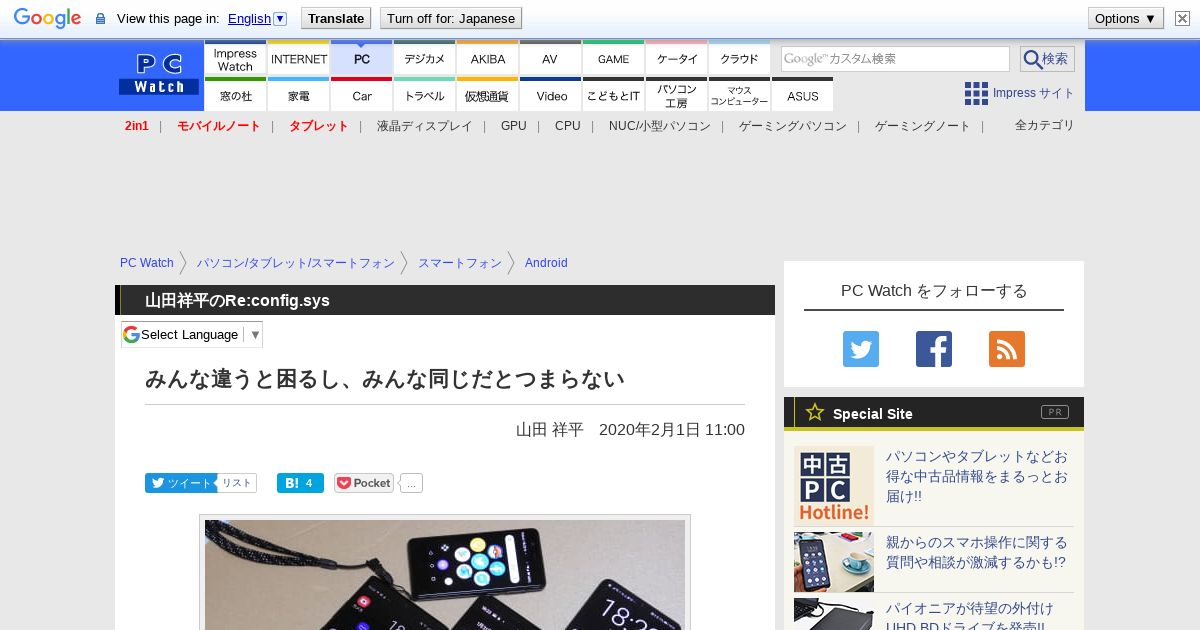Save article to Pocket
The height and width of the screenshot is (630, 1200).
point(364,483)
